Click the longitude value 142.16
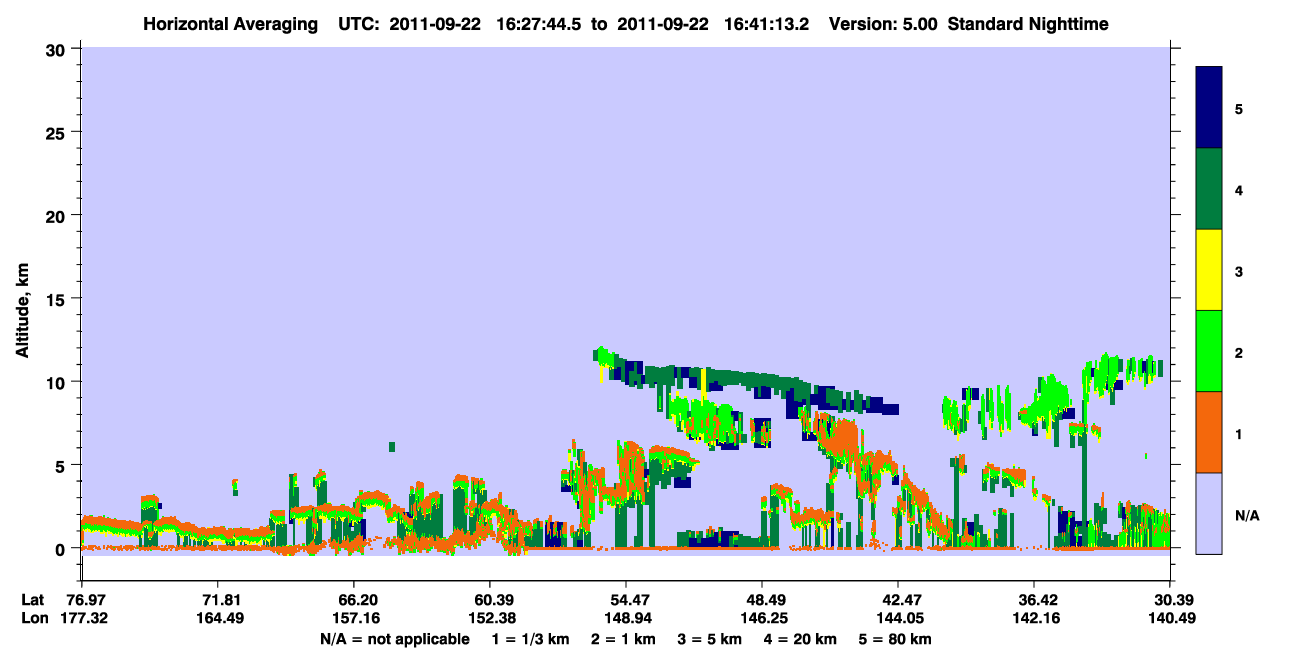Screen dimensions: 1300x667 coord(1034,618)
